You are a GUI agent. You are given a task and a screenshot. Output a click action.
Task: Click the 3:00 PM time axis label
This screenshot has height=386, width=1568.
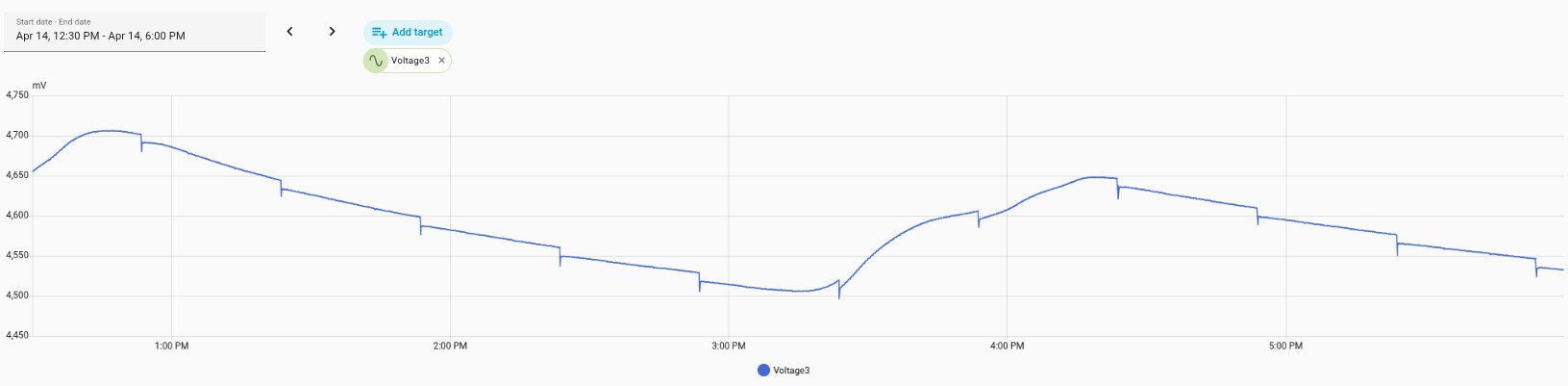pos(729,347)
